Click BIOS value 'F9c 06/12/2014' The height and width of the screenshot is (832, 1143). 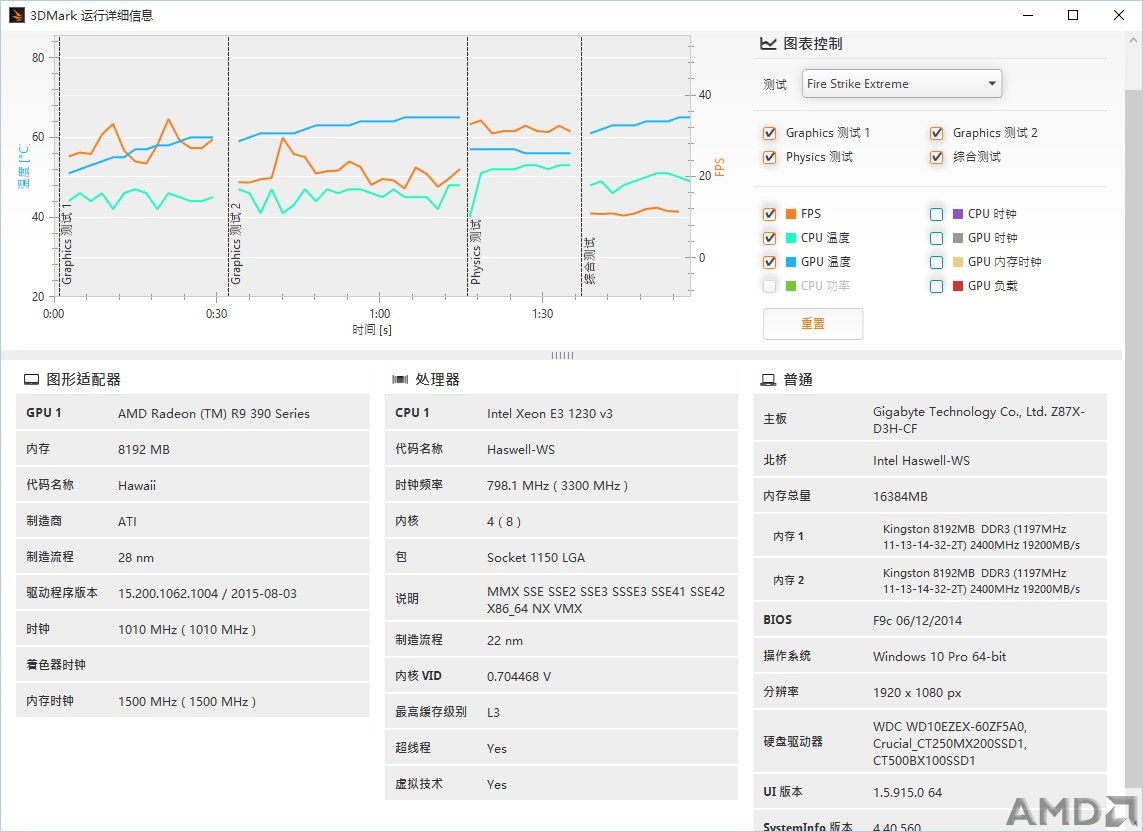917,621
